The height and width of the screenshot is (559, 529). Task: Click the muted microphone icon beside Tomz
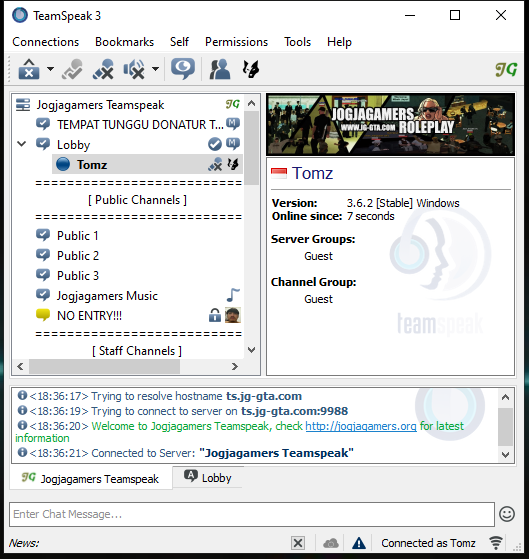click(215, 164)
